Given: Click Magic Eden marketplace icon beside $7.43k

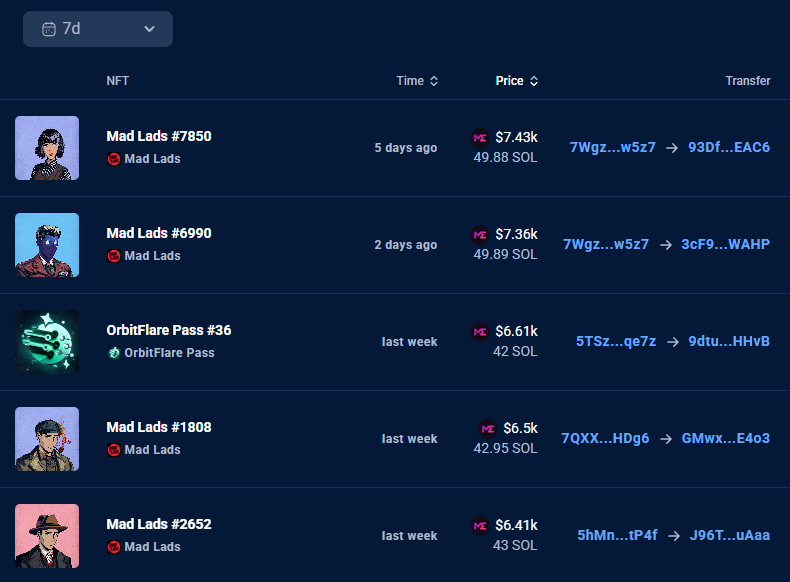Looking at the screenshot, I should [x=480, y=137].
